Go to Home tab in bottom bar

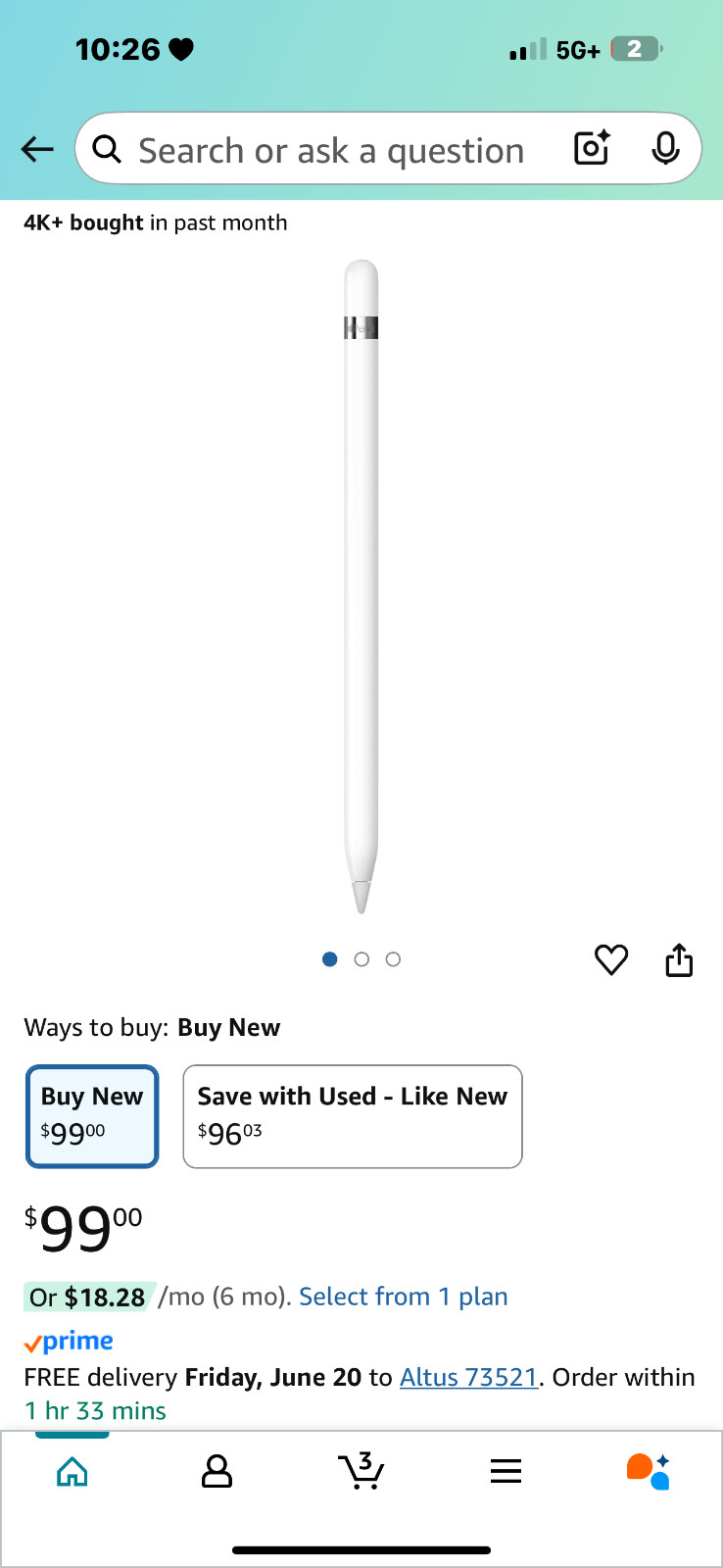click(72, 1471)
